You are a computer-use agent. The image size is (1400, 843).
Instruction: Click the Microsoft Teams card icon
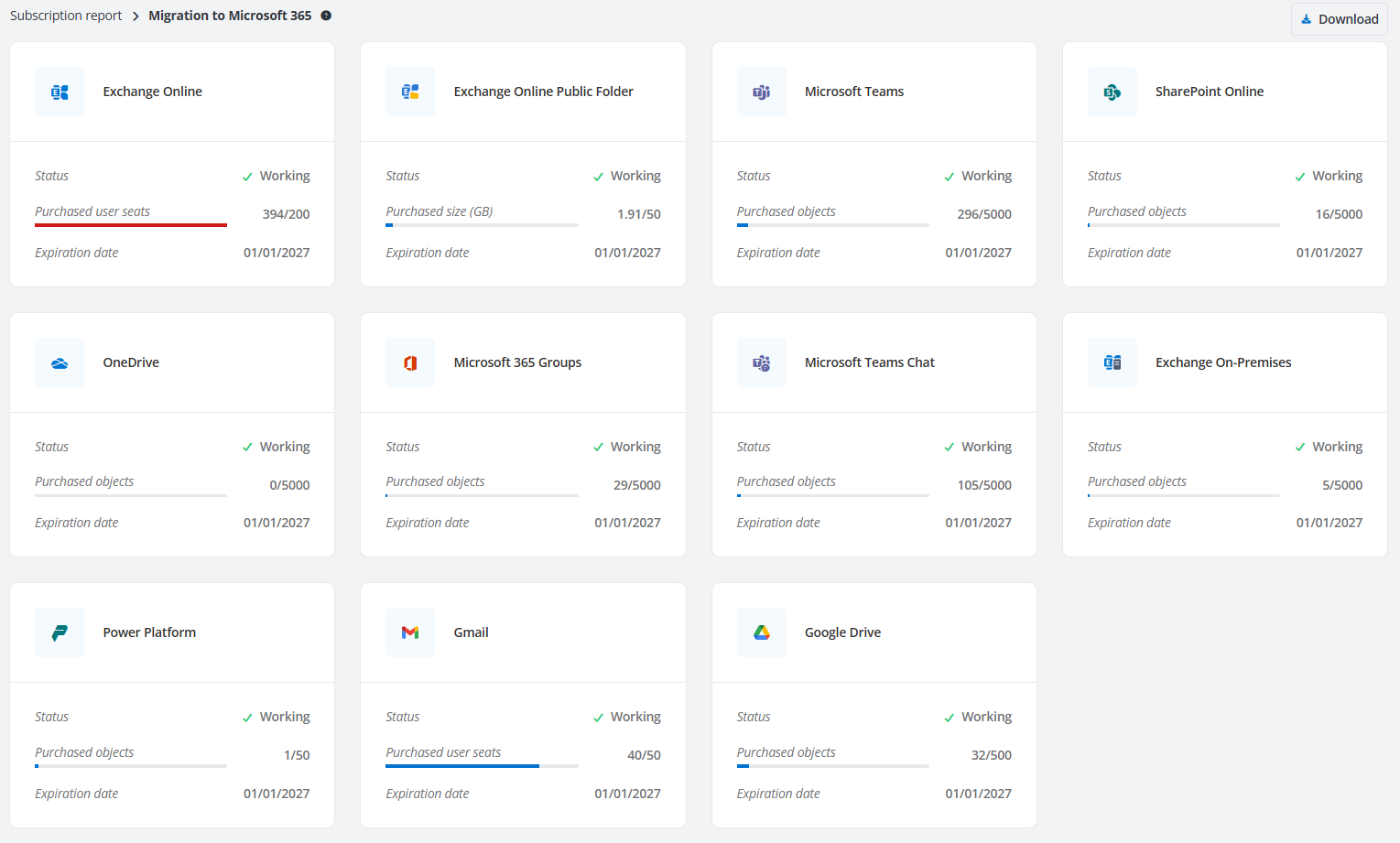[762, 92]
